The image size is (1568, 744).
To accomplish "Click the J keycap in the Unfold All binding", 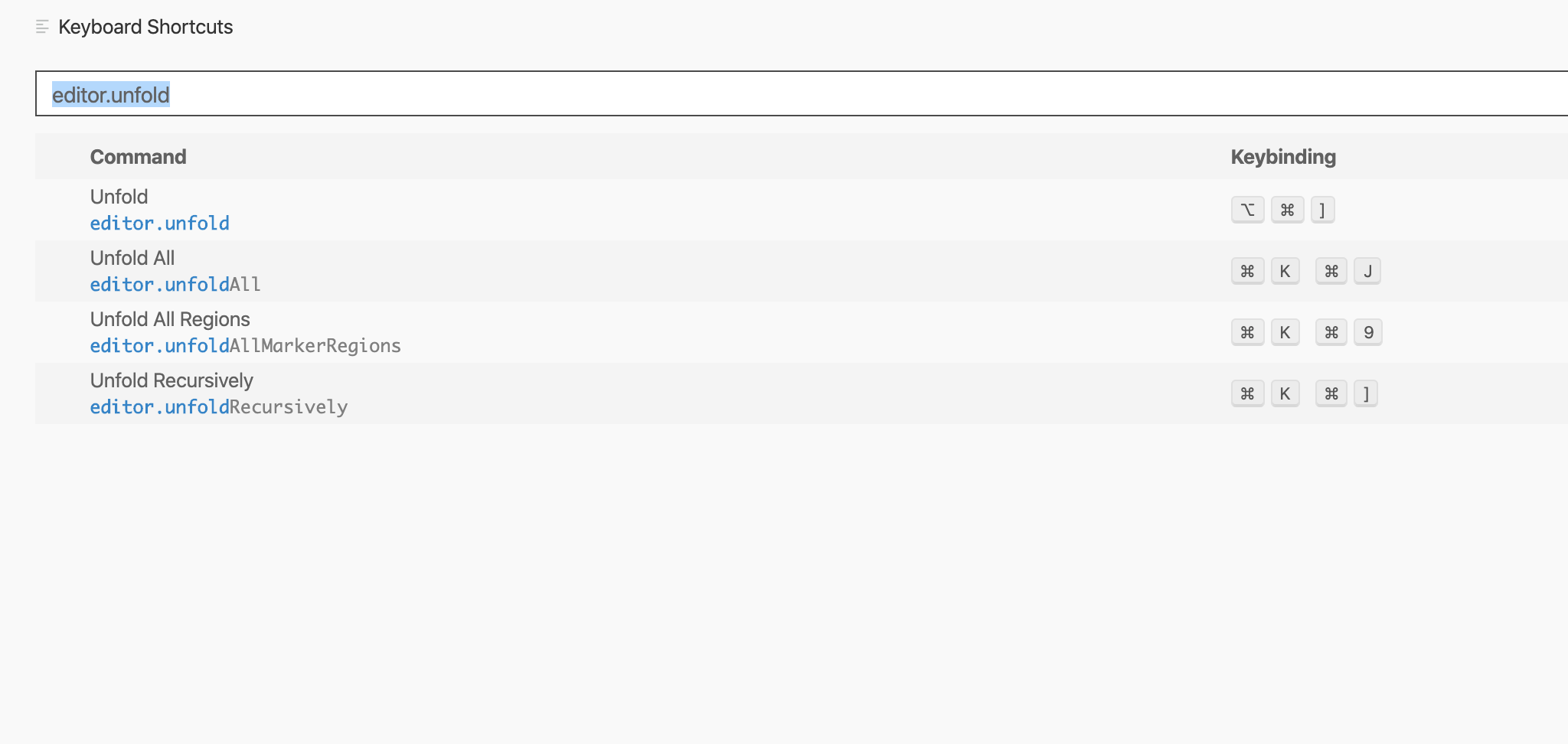I will 1368,270.
